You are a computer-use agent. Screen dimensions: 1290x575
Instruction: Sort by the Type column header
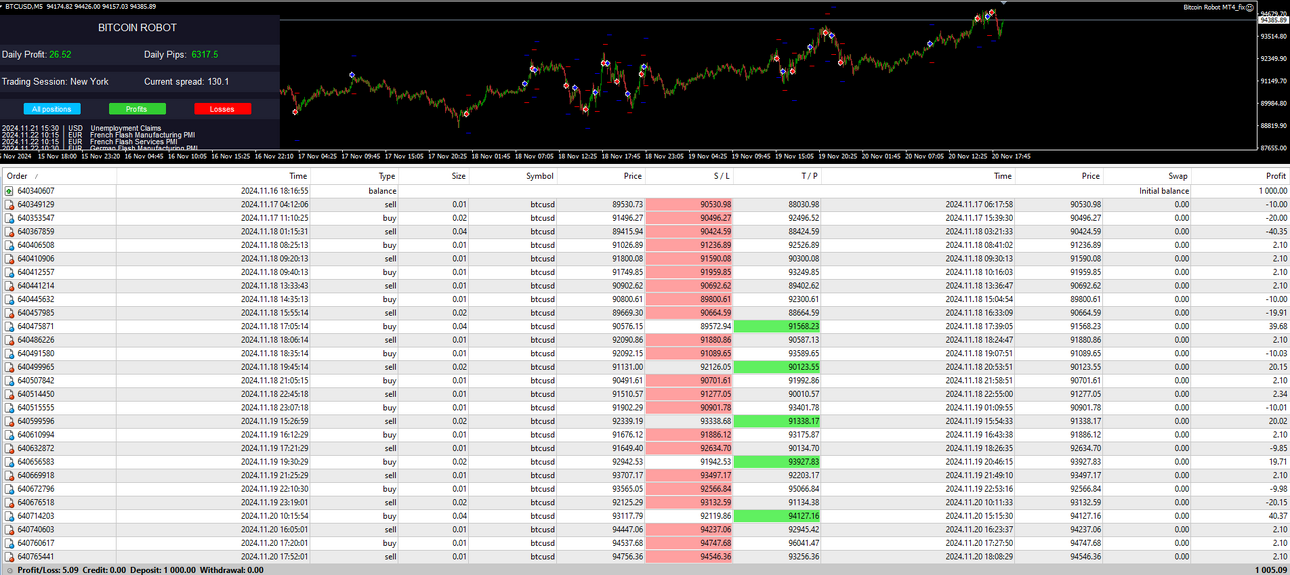(x=355, y=176)
